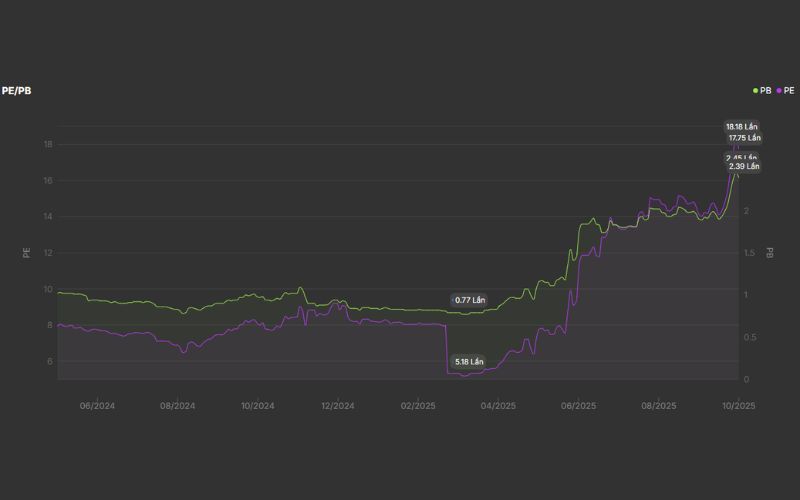Click the purple PE legend dot
The height and width of the screenshot is (500, 800).
tap(779, 90)
